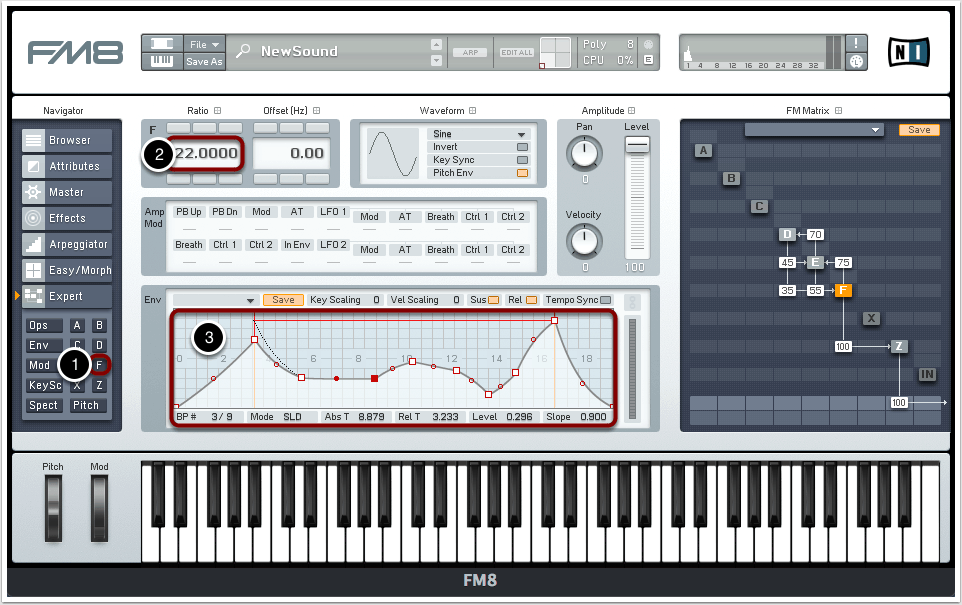
Task: Click the Easy/Morph grid icon
Action: [x=34, y=271]
